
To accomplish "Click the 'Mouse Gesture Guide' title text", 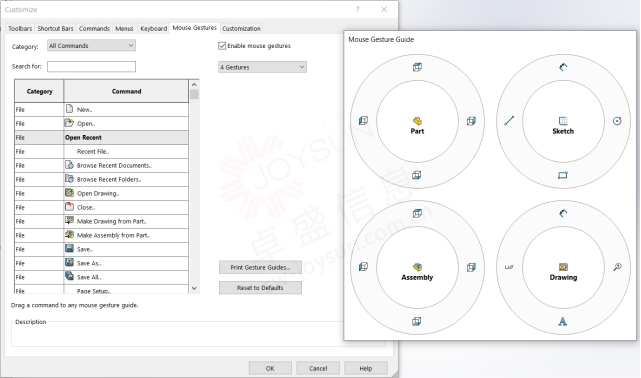I will click(x=381, y=39).
